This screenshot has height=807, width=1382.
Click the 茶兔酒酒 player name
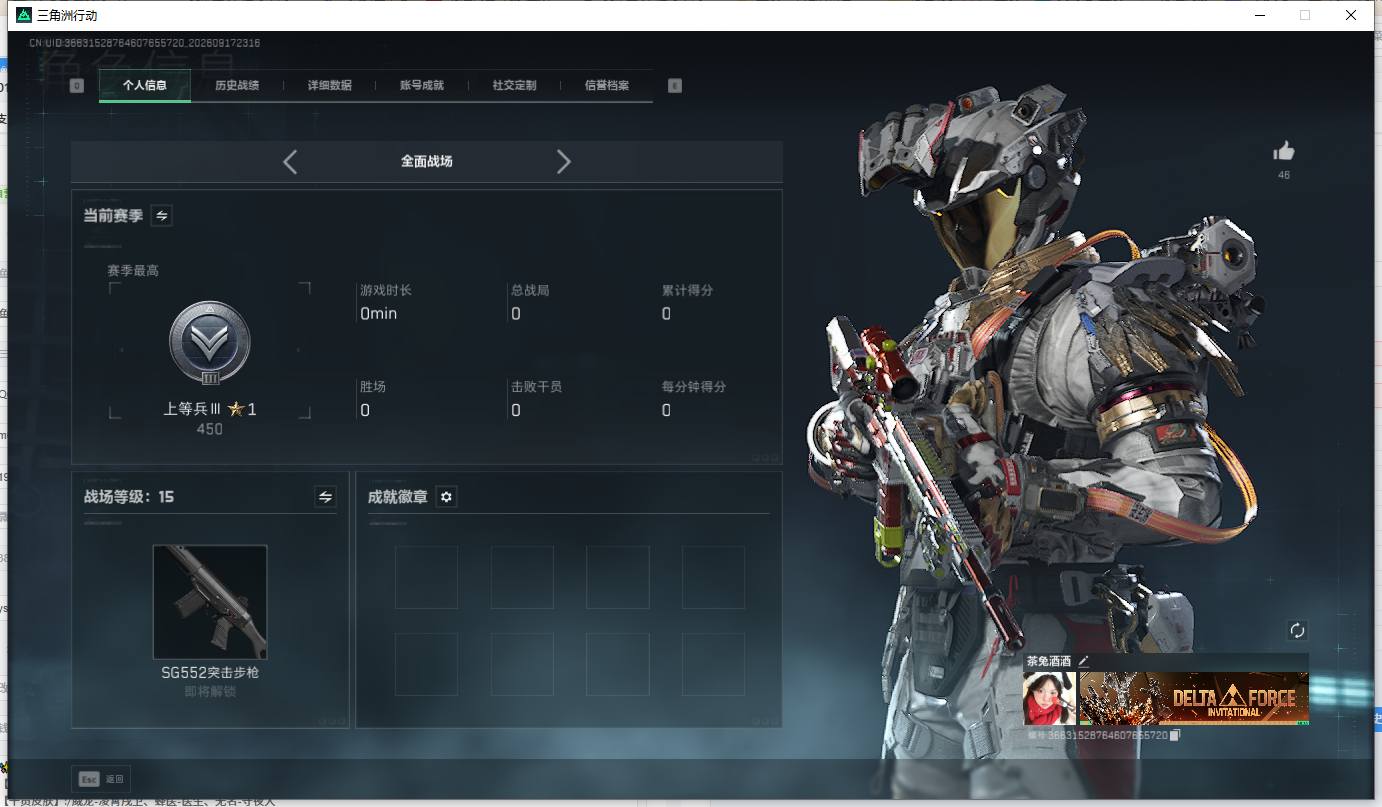[x=1049, y=661]
